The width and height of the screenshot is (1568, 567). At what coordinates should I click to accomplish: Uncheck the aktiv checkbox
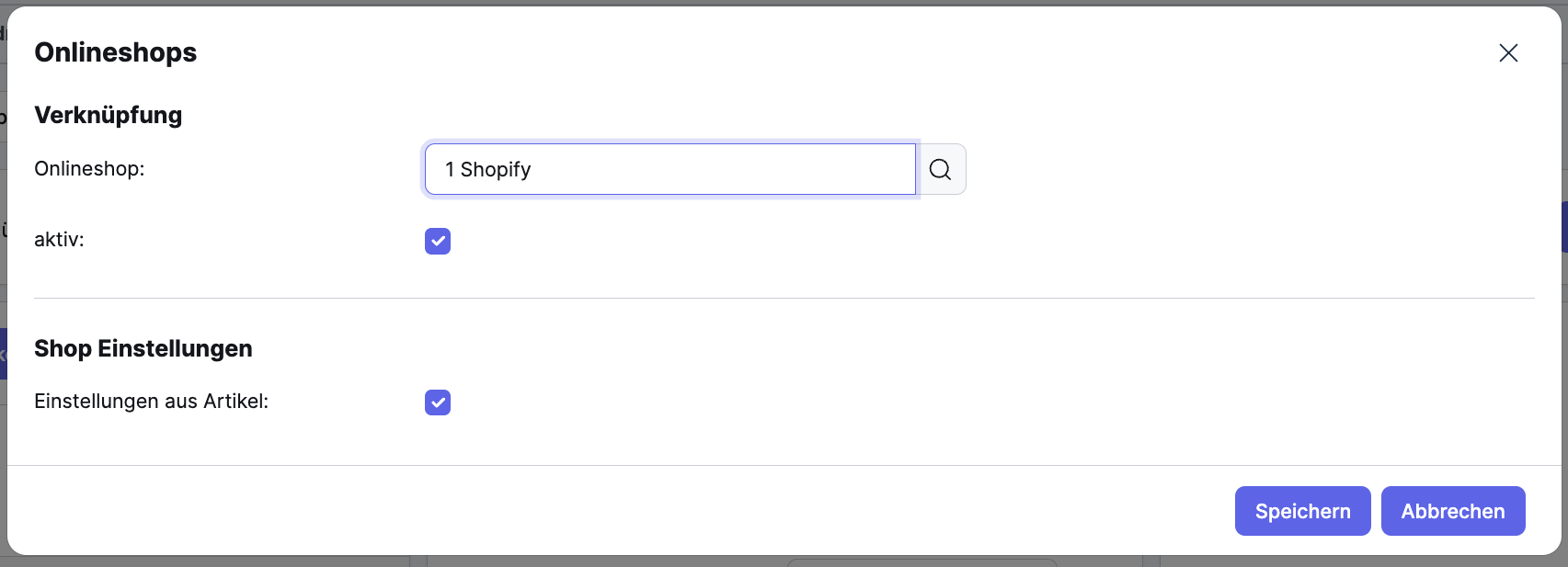[x=438, y=241]
